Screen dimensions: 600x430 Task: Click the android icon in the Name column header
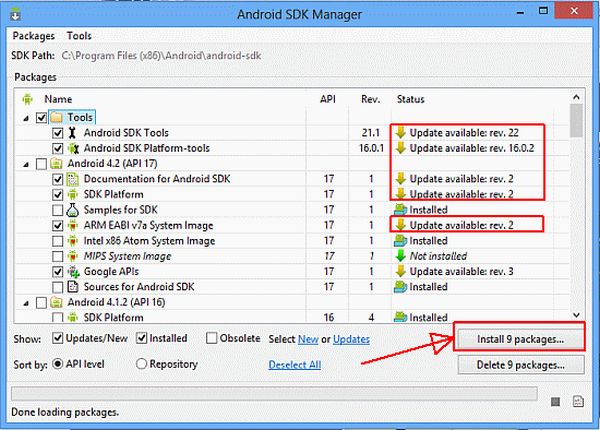click(x=27, y=99)
